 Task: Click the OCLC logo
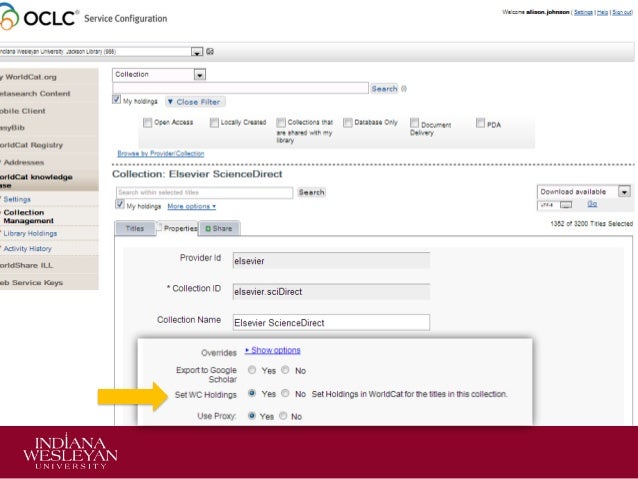[38, 17]
